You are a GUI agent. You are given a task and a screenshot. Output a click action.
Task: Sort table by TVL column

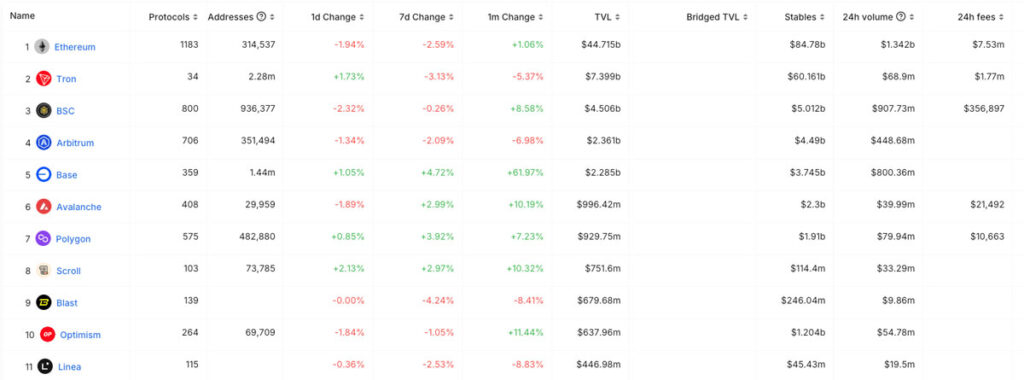607,17
